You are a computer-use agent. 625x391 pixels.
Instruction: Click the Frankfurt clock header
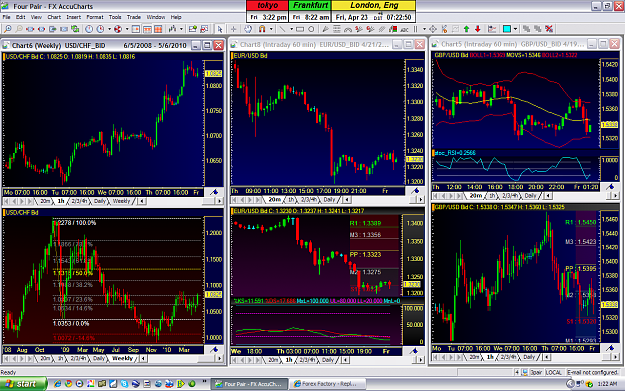[310, 6]
